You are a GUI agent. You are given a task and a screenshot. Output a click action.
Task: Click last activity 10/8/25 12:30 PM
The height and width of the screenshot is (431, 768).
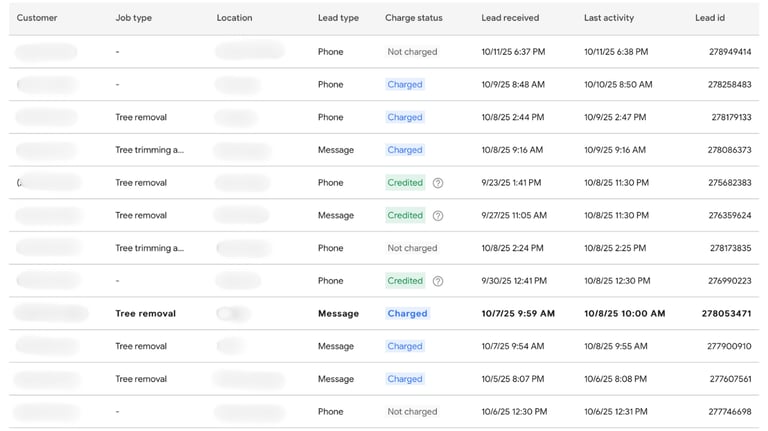click(x=617, y=281)
